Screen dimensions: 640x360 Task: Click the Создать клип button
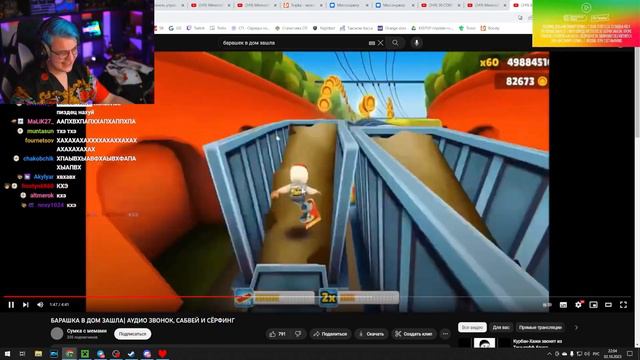(414, 334)
